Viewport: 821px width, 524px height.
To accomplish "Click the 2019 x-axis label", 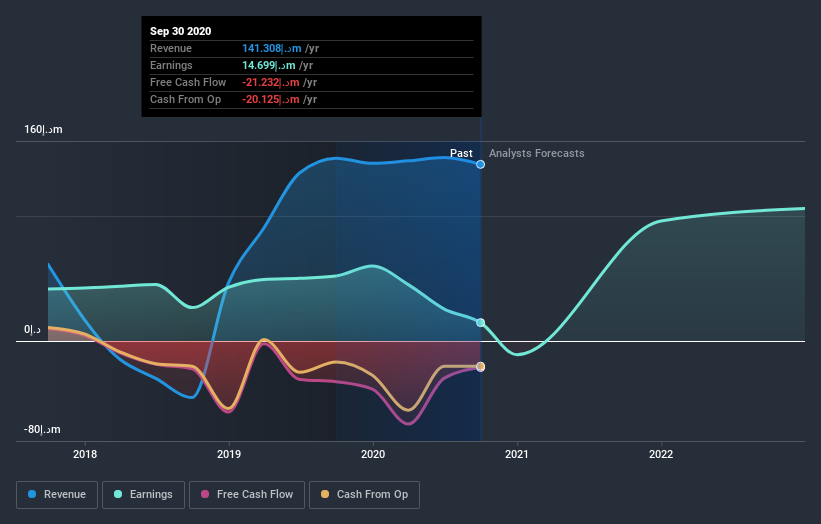I will [x=229, y=454].
